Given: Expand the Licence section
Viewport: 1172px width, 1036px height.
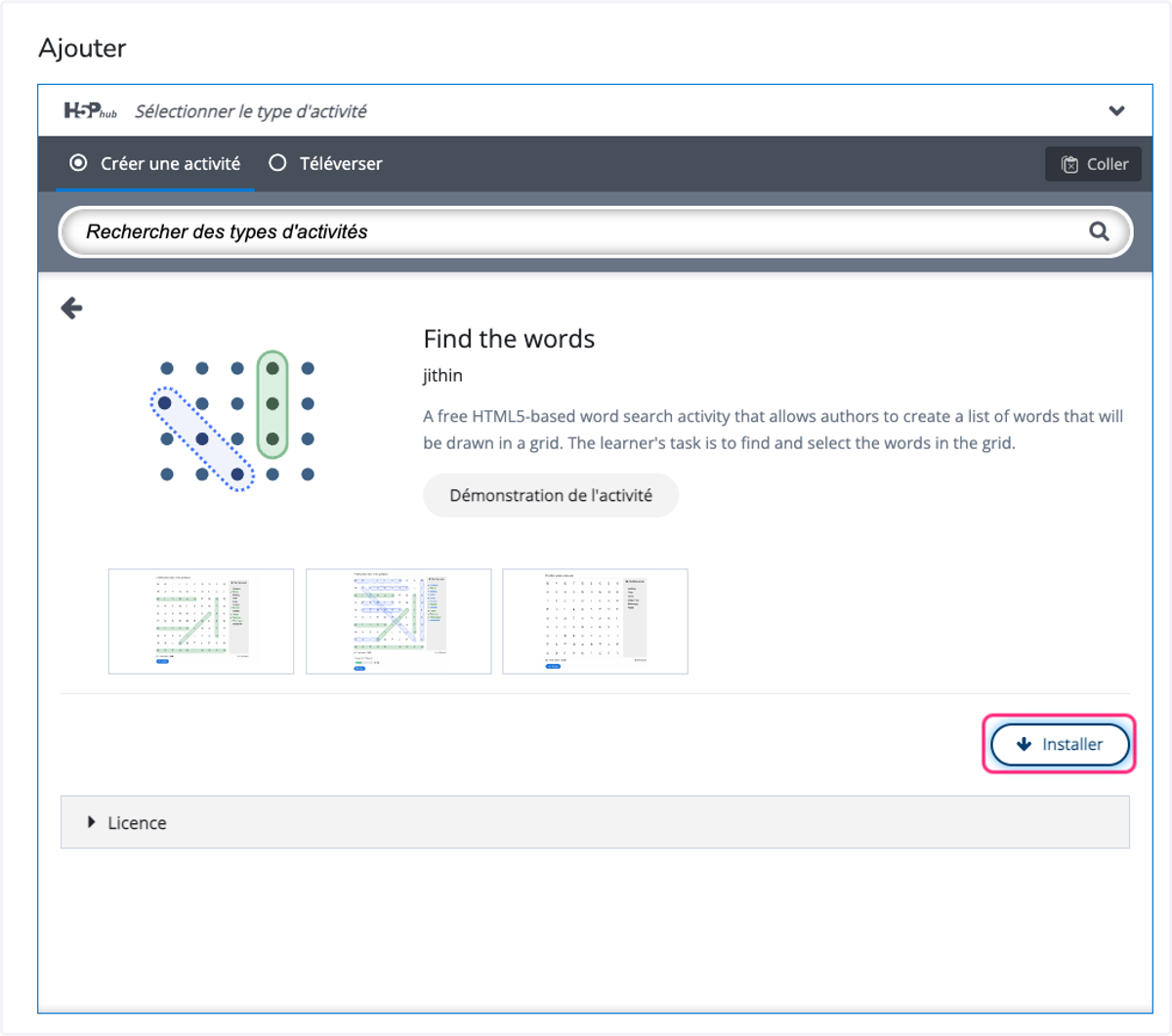Looking at the screenshot, I should [x=595, y=822].
